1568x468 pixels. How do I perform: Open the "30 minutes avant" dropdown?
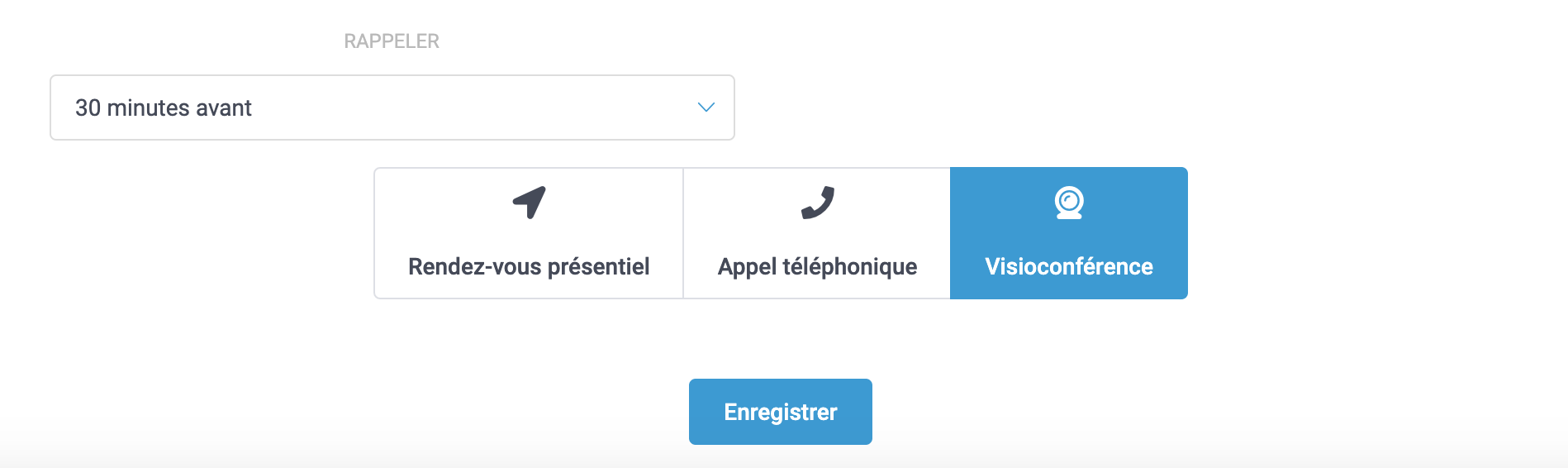click(x=392, y=107)
